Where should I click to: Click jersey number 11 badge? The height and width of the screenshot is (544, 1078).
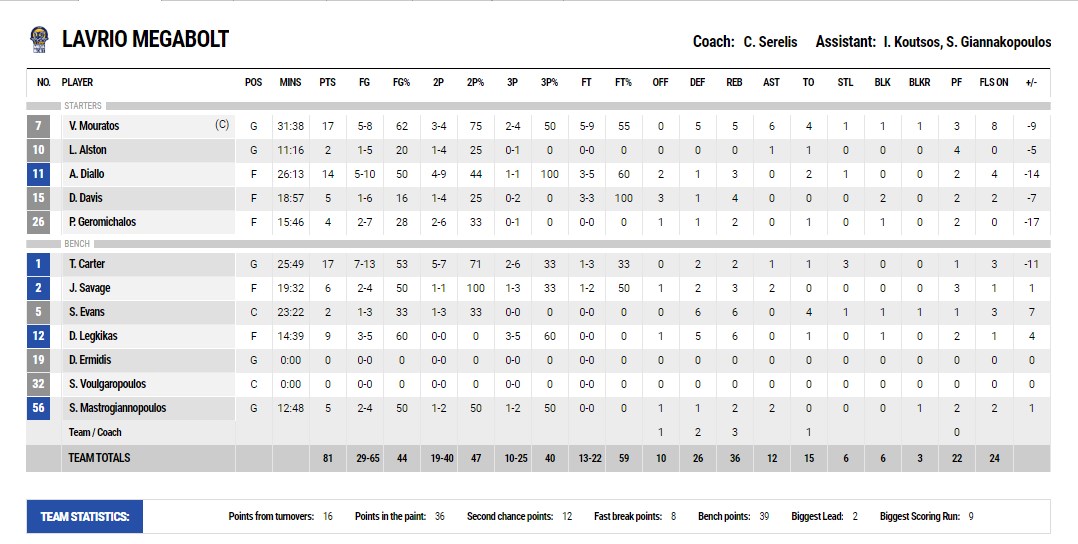pyautogui.click(x=38, y=174)
